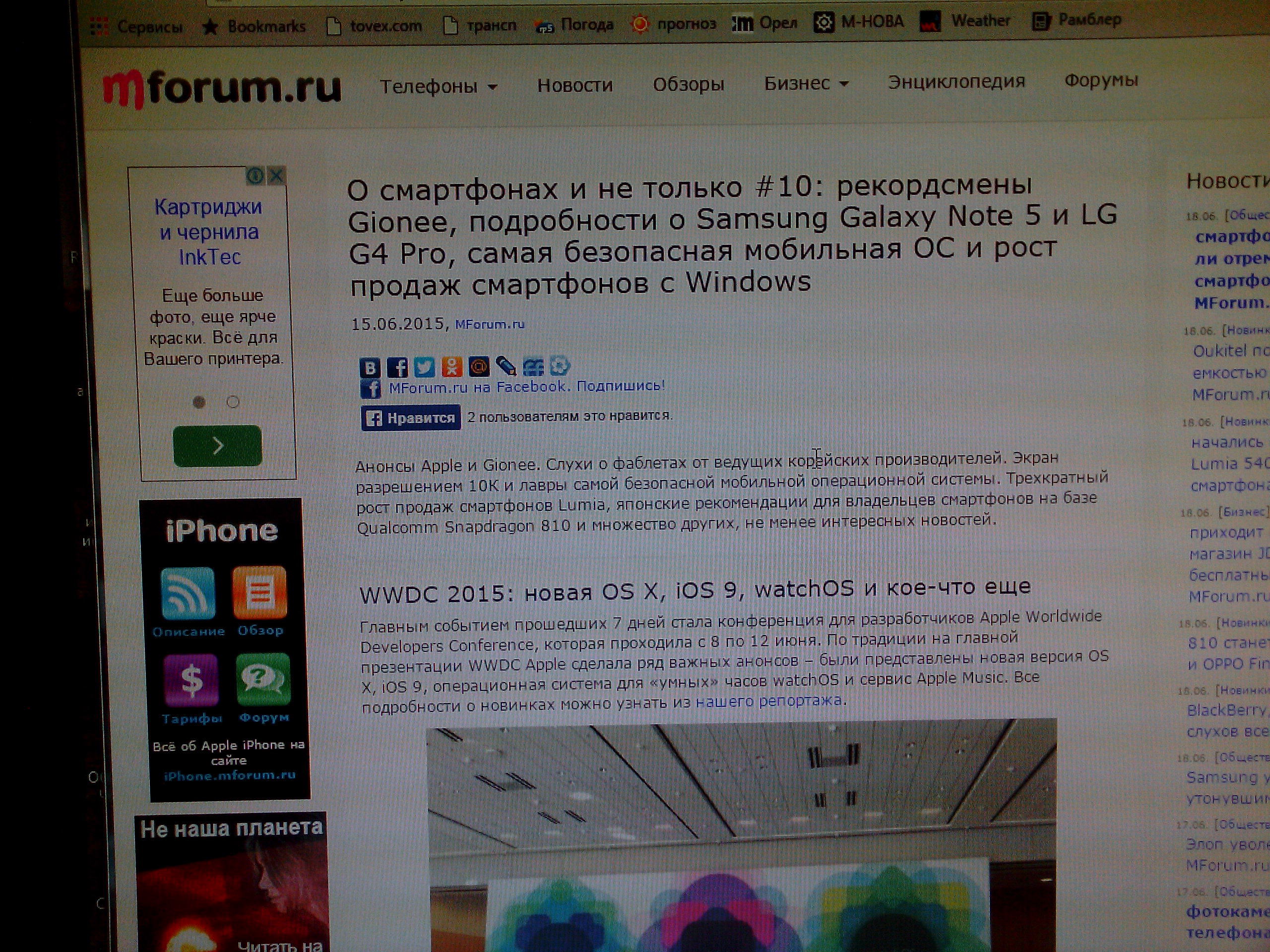The height and width of the screenshot is (952, 1270).
Task: Open Lumia 540 news item in sidebar
Action: click(1229, 464)
